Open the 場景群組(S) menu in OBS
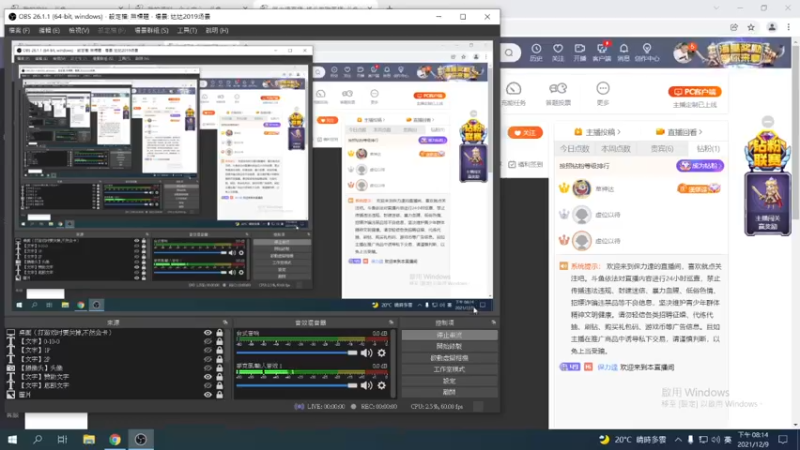 click(151, 31)
